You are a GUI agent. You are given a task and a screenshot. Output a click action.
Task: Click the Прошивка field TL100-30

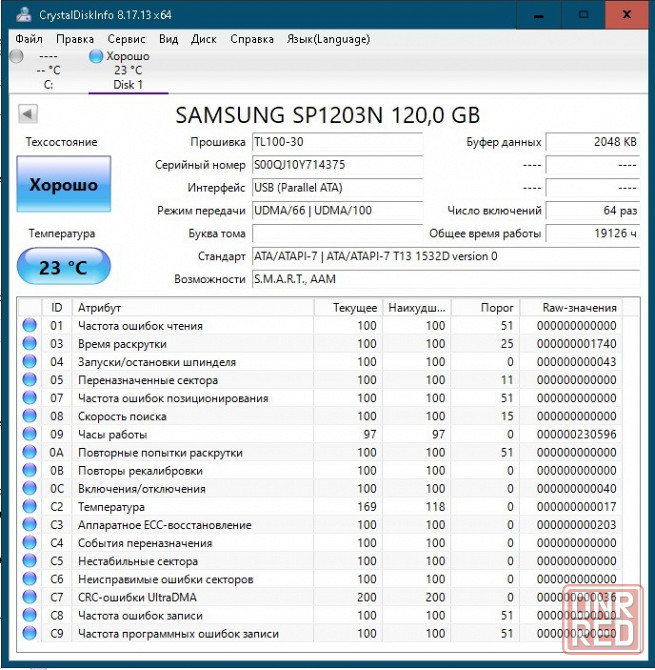point(338,142)
